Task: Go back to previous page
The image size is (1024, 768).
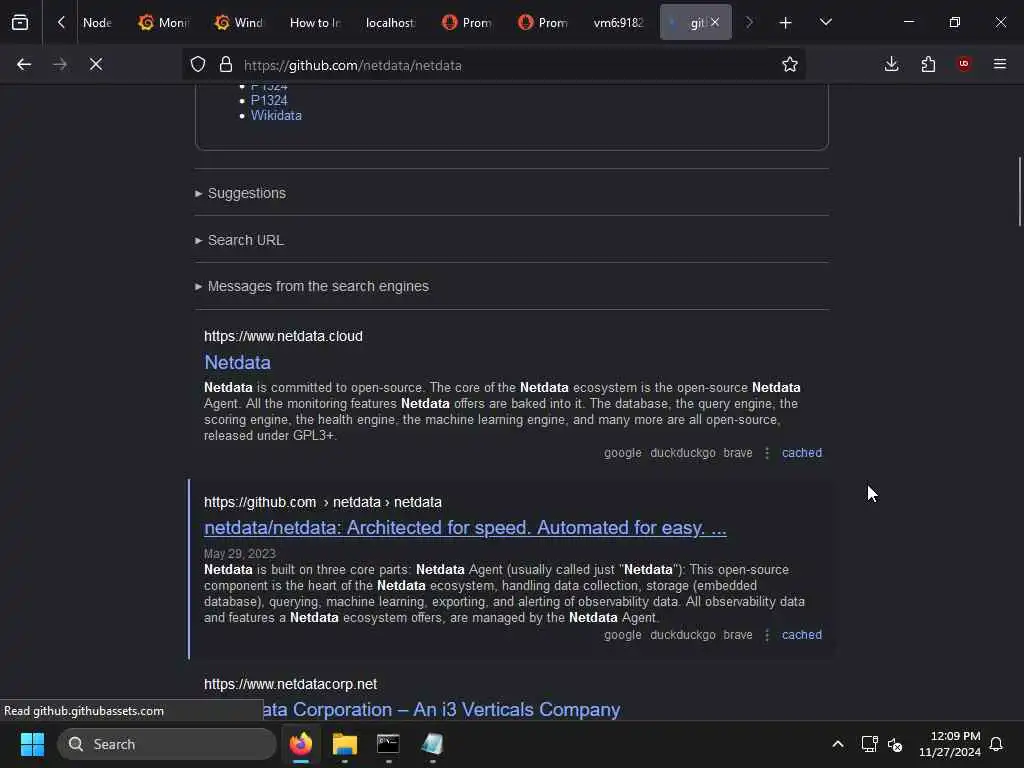Action: (24, 64)
